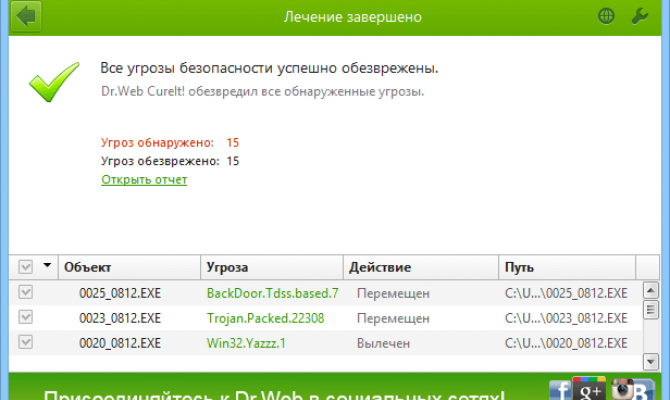The image size is (670, 400).
Task: Click Перемещен action for 0025_0812.EXE
Action: pos(393,294)
